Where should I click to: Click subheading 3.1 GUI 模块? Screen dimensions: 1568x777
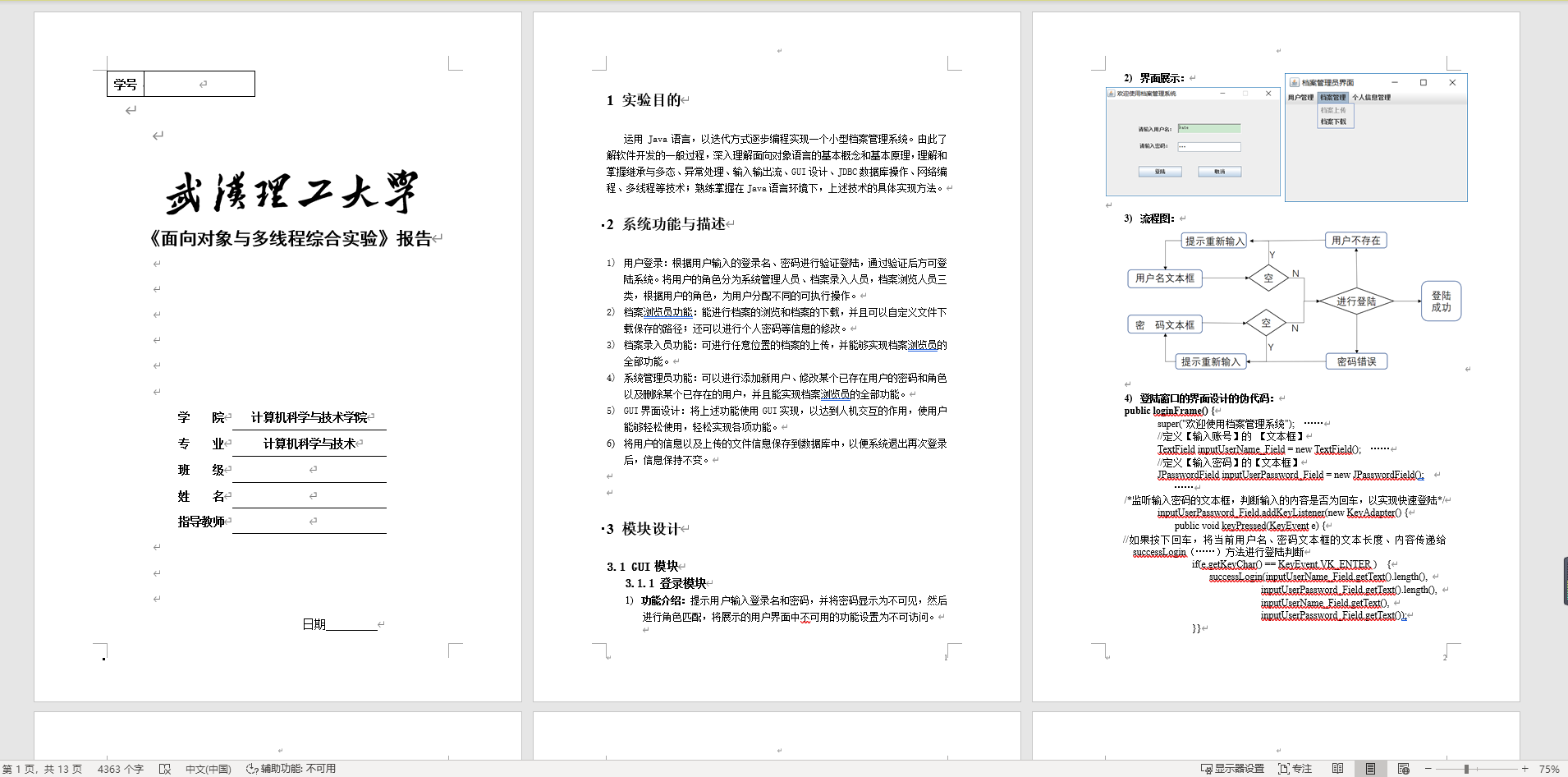(643, 566)
